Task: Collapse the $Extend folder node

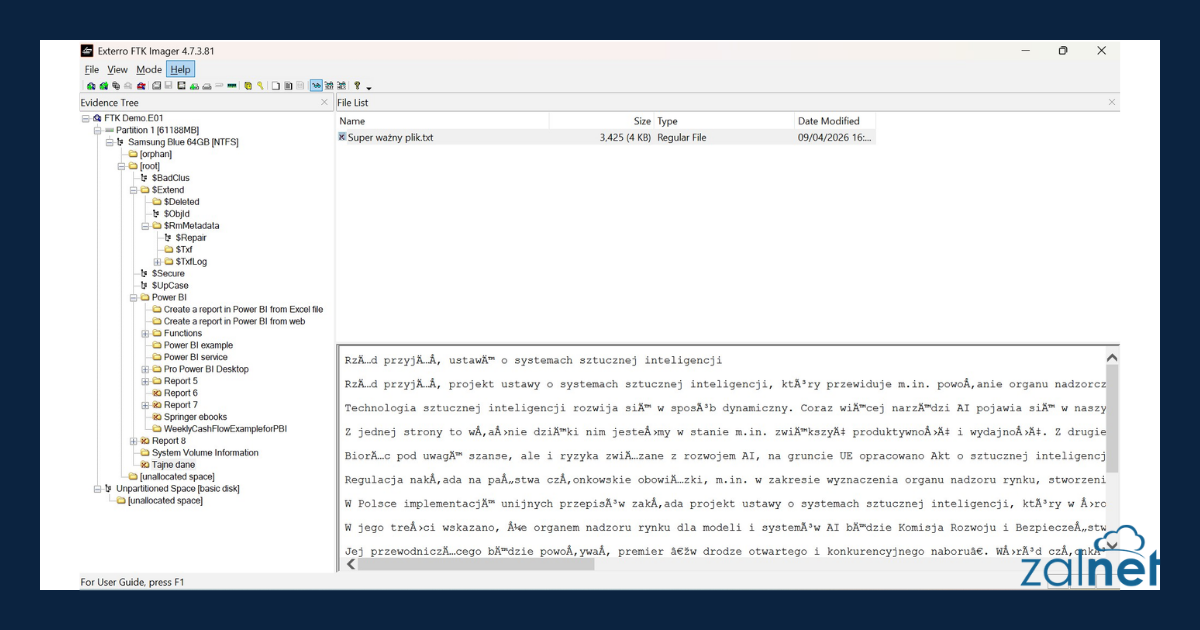Action: tap(133, 190)
